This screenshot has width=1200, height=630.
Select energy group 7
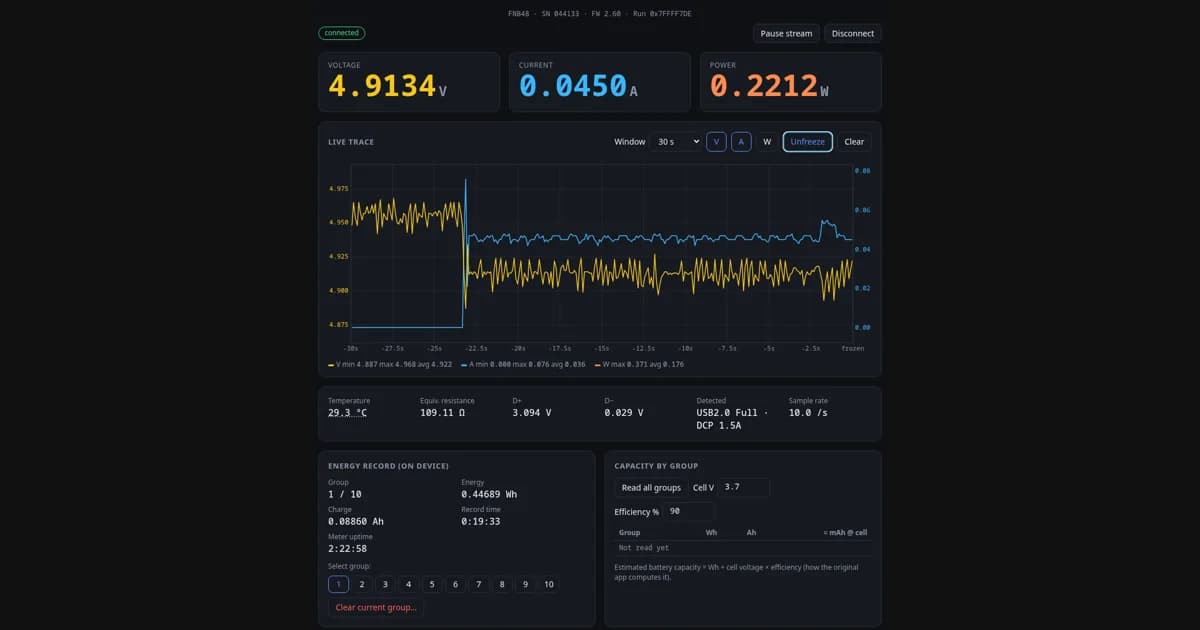pyautogui.click(x=478, y=584)
